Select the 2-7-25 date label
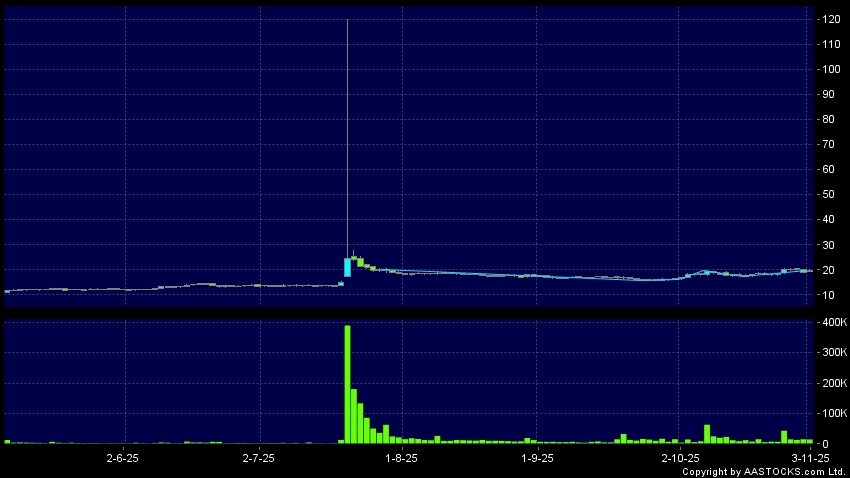This screenshot has width=850, height=478. (x=259, y=457)
